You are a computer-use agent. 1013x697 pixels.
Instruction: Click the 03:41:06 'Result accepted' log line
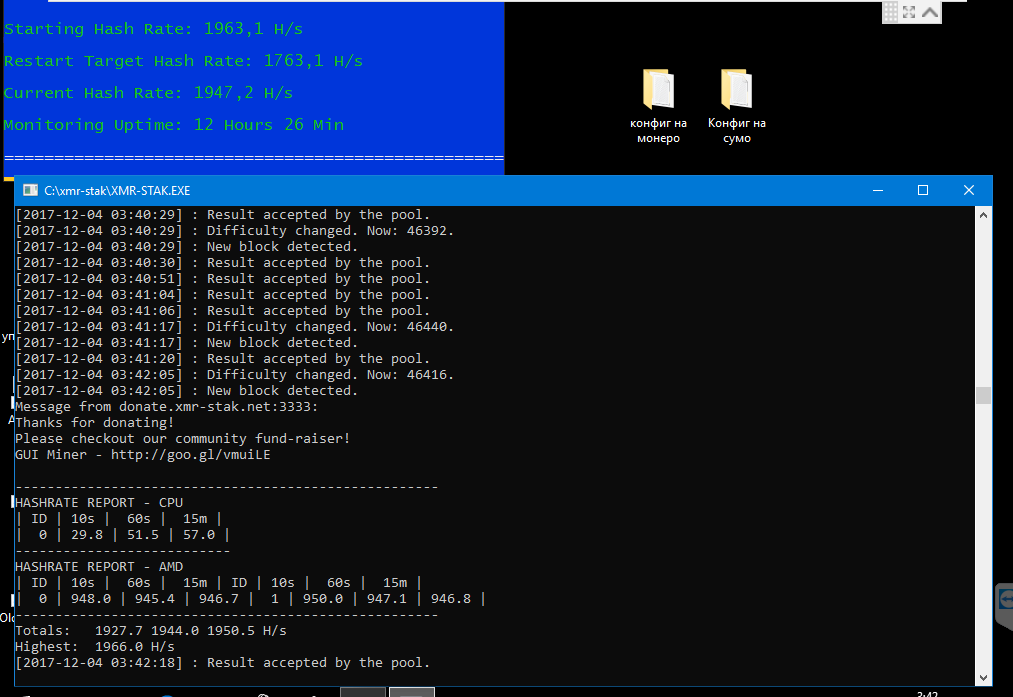coord(223,311)
